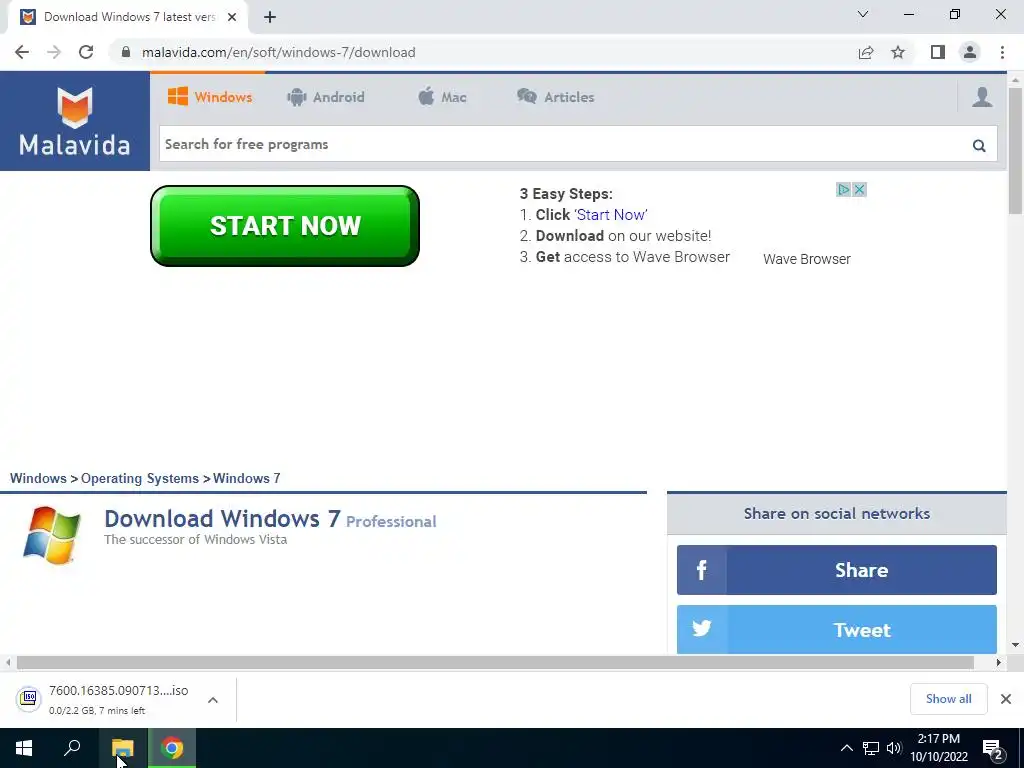Share the page on Facebook
Image resolution: width=1024 pixels, height=768 pixels.
[x=837, y=570]
